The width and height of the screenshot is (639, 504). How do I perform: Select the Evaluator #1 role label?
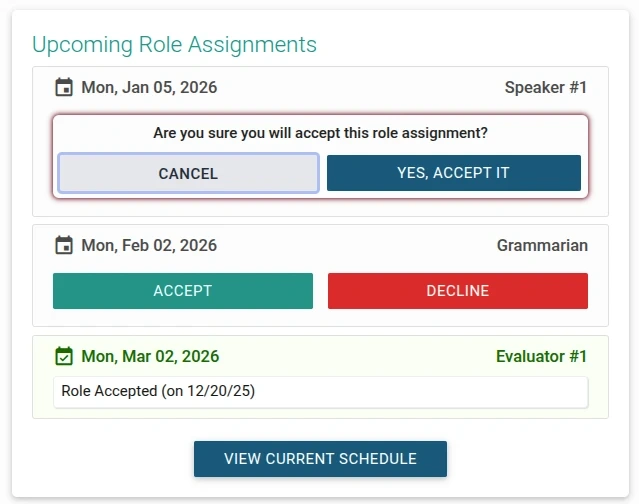click(541, 357)
